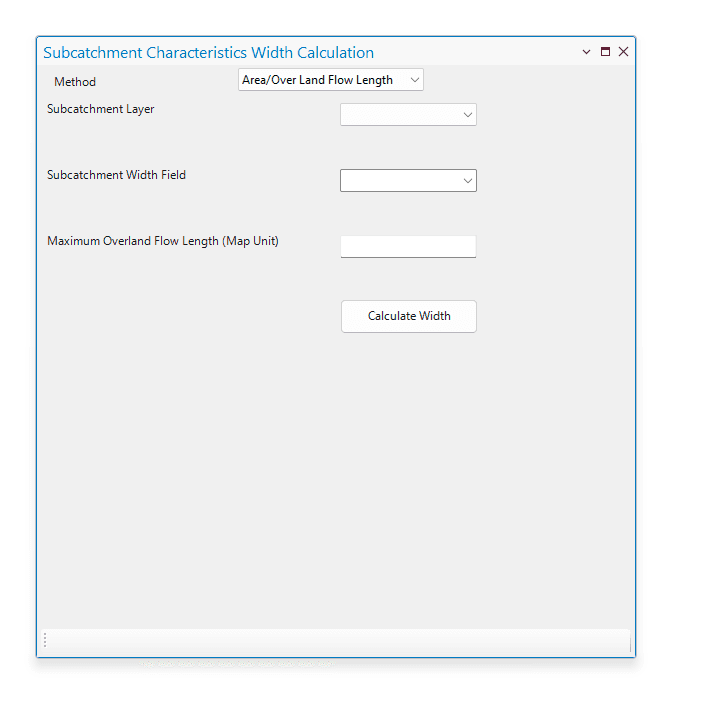Click the 'Method' label
Screen dimensions: 717x721
tap(75, 82)
